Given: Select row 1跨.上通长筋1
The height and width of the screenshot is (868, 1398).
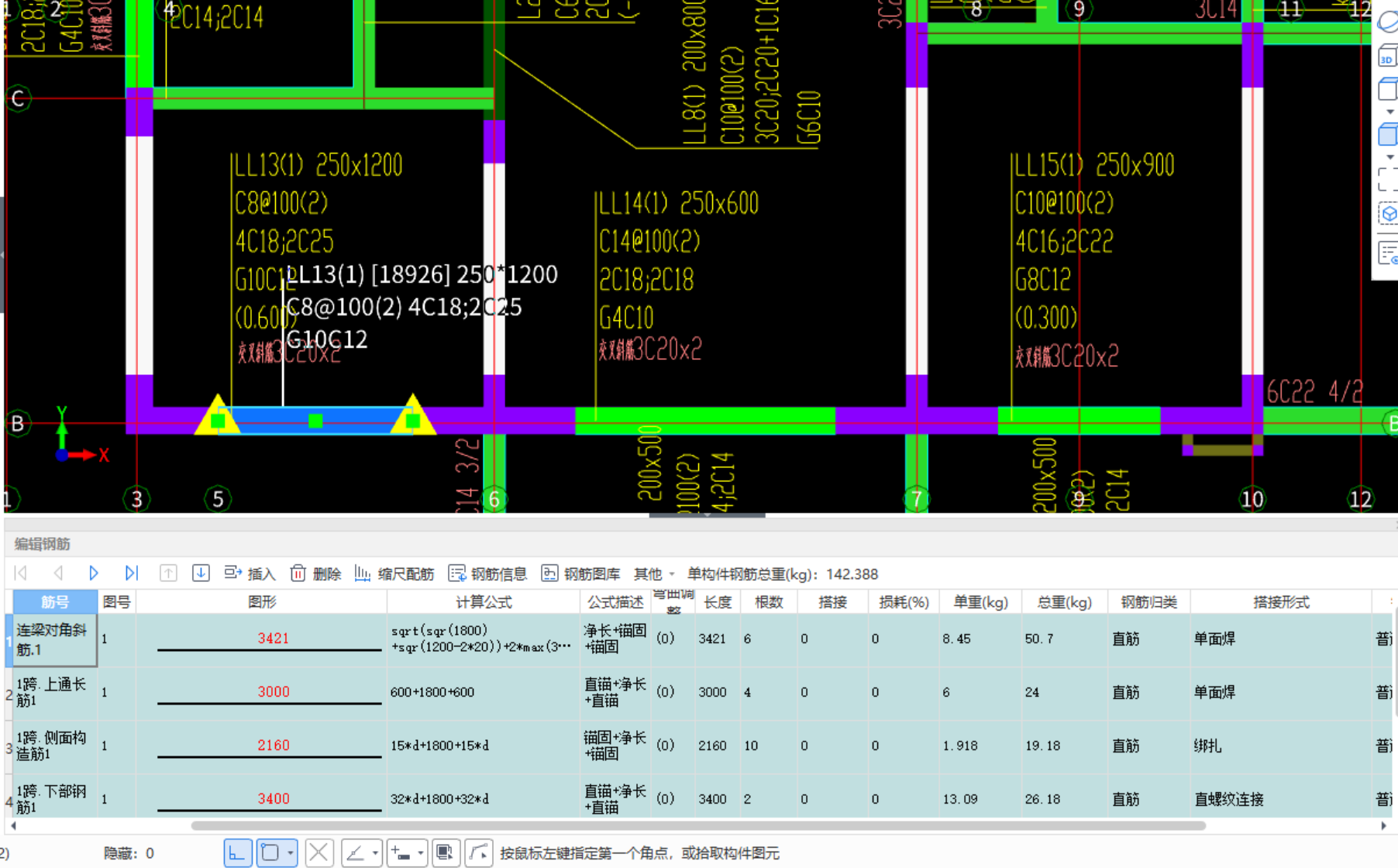Looking at the screenshot, I should [55, 693].
